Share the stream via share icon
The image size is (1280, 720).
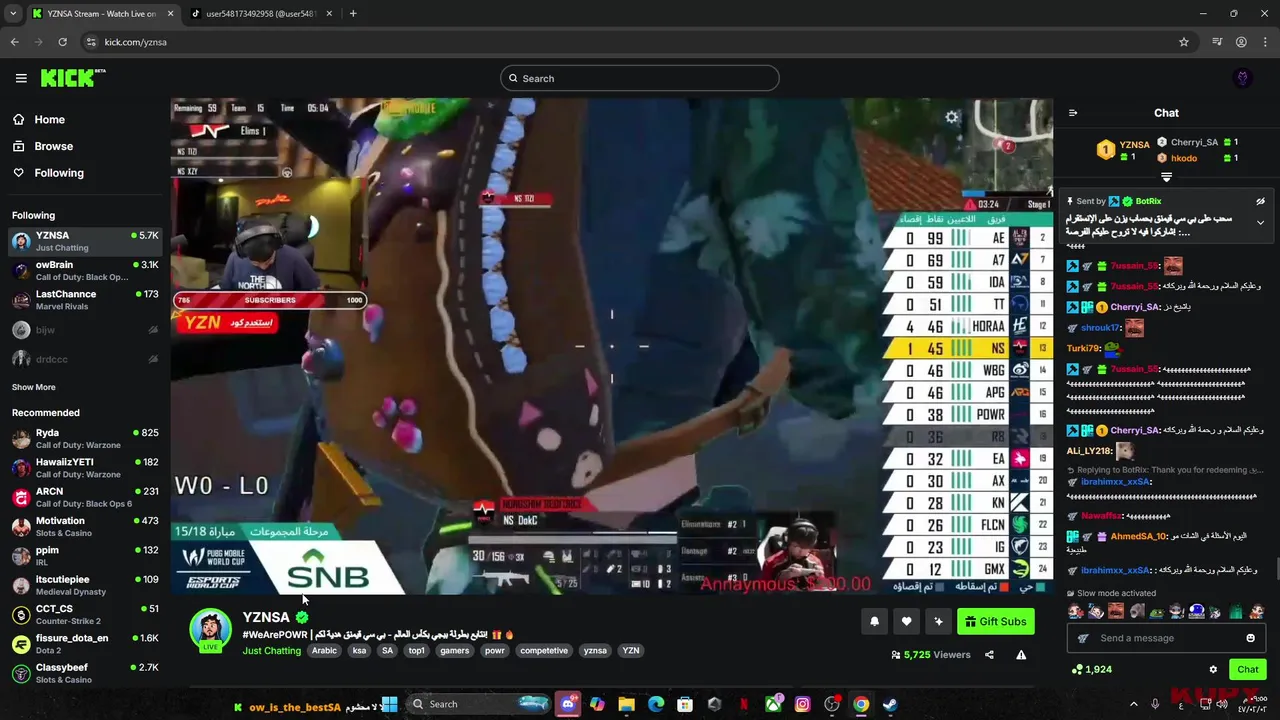point(989,655)
